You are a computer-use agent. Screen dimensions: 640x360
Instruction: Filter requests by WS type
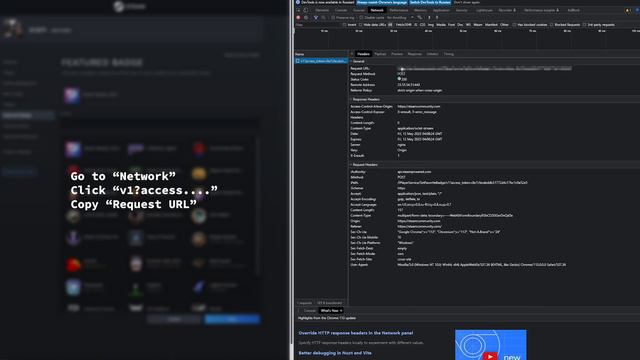(x=468, y=25)
